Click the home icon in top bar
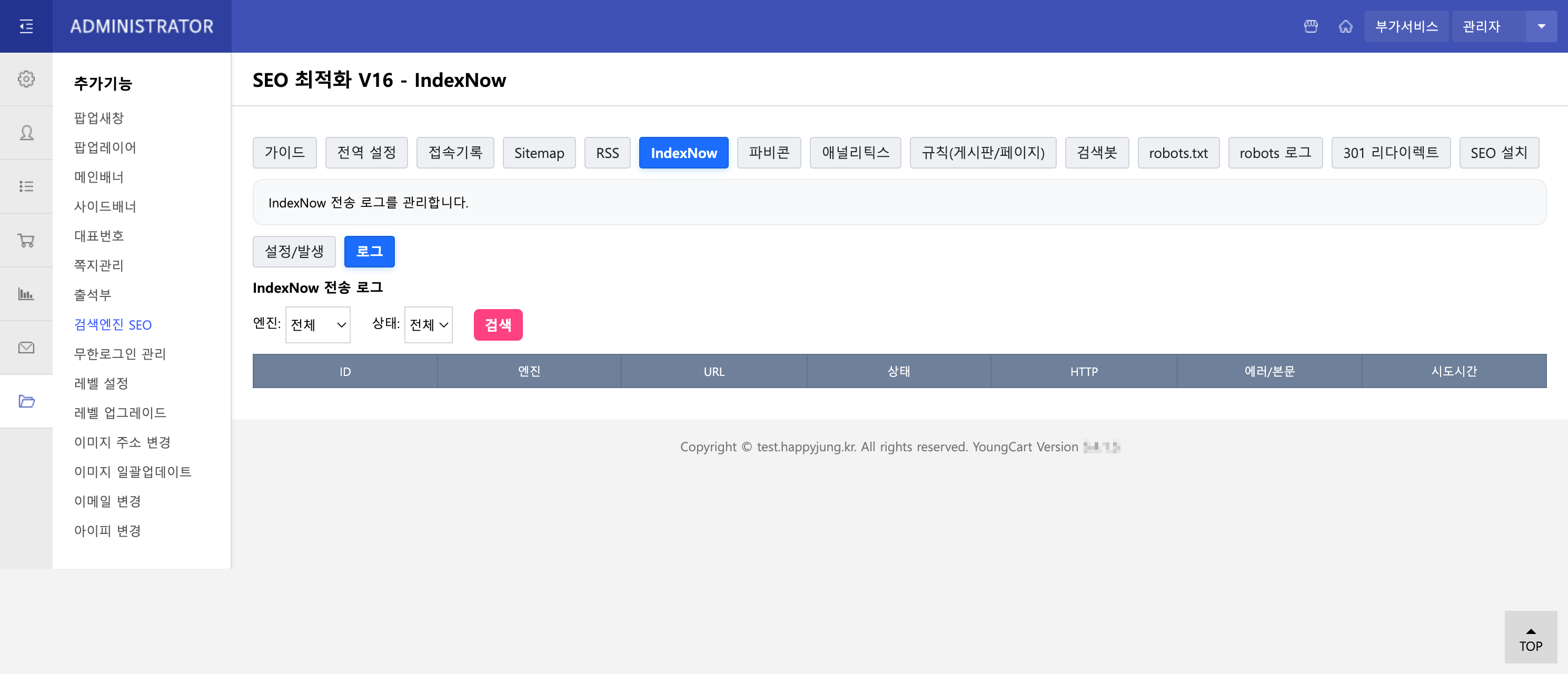Image resolution: width=1568 pixels, height=674 pixels. [x=1345, y=26]
